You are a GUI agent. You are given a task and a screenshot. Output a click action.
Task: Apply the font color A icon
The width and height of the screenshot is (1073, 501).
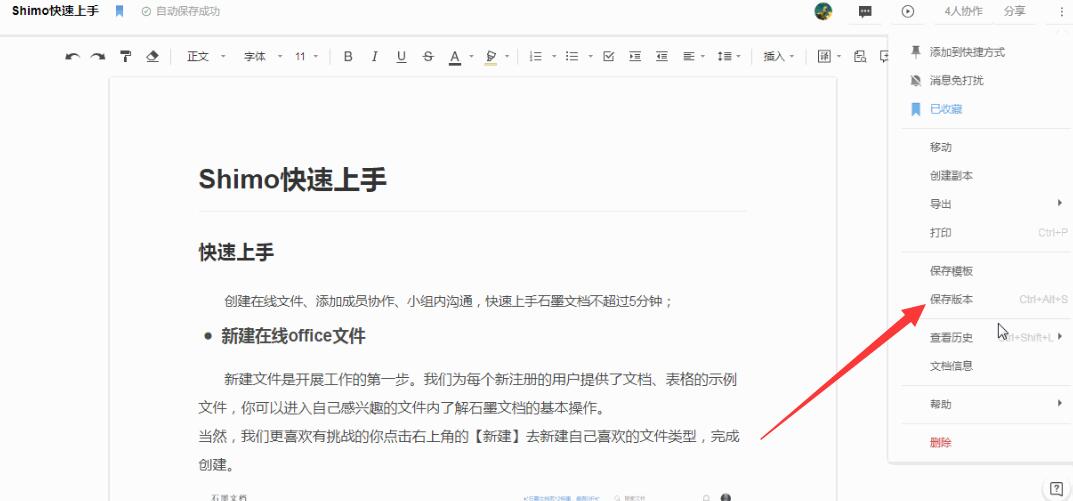[455, 57]
